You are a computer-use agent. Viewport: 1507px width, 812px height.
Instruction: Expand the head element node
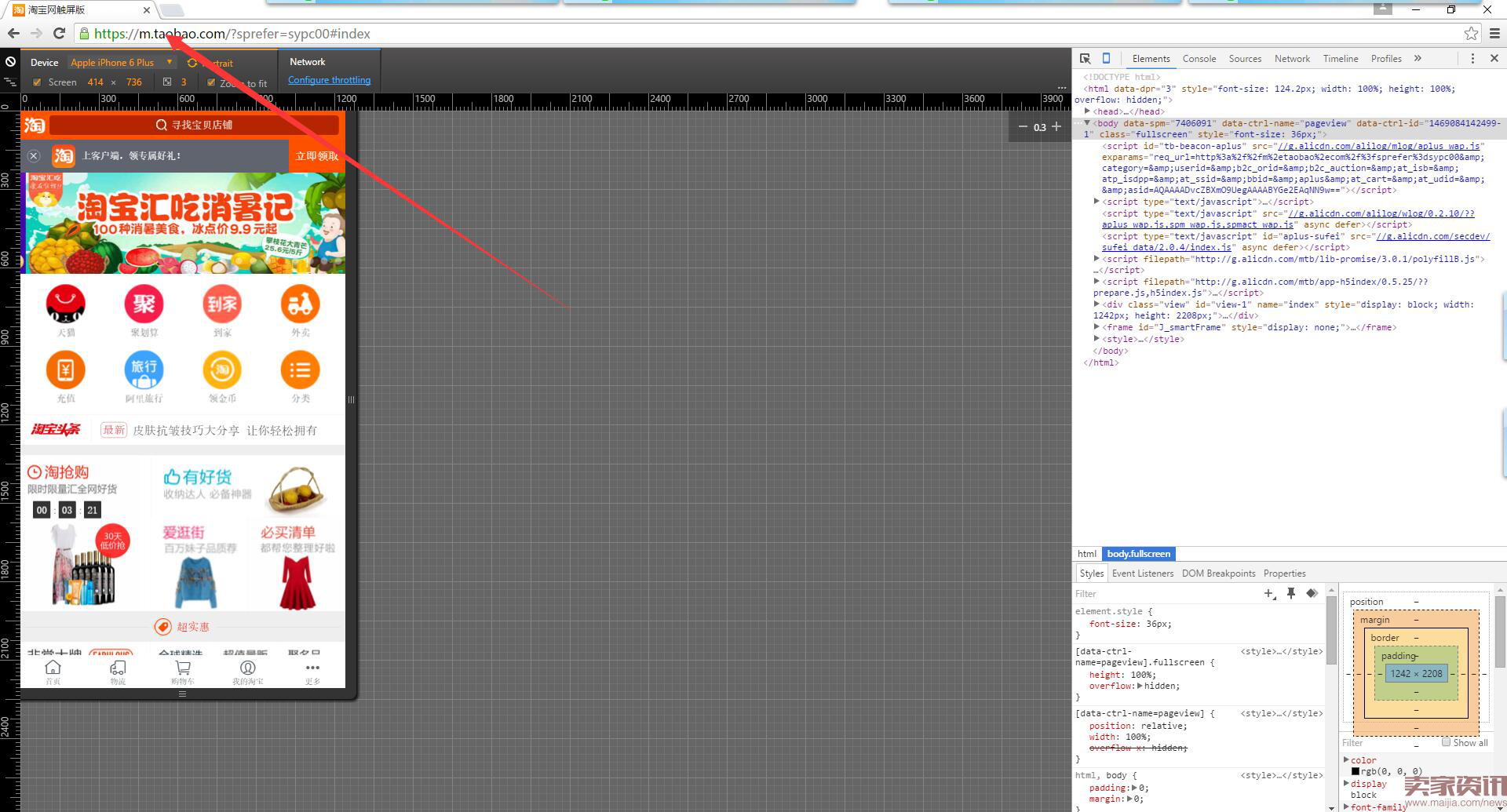(1087, 111)
